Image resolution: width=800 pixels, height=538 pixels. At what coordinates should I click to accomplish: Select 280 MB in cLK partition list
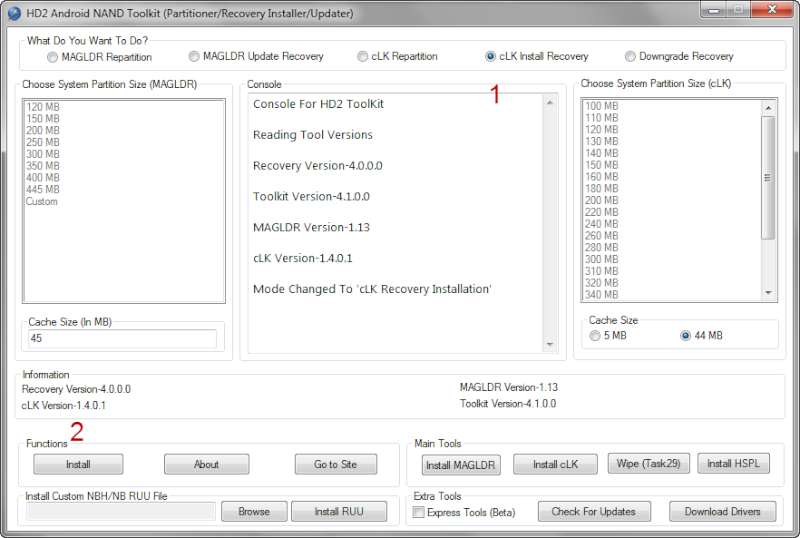pos(602,247)
